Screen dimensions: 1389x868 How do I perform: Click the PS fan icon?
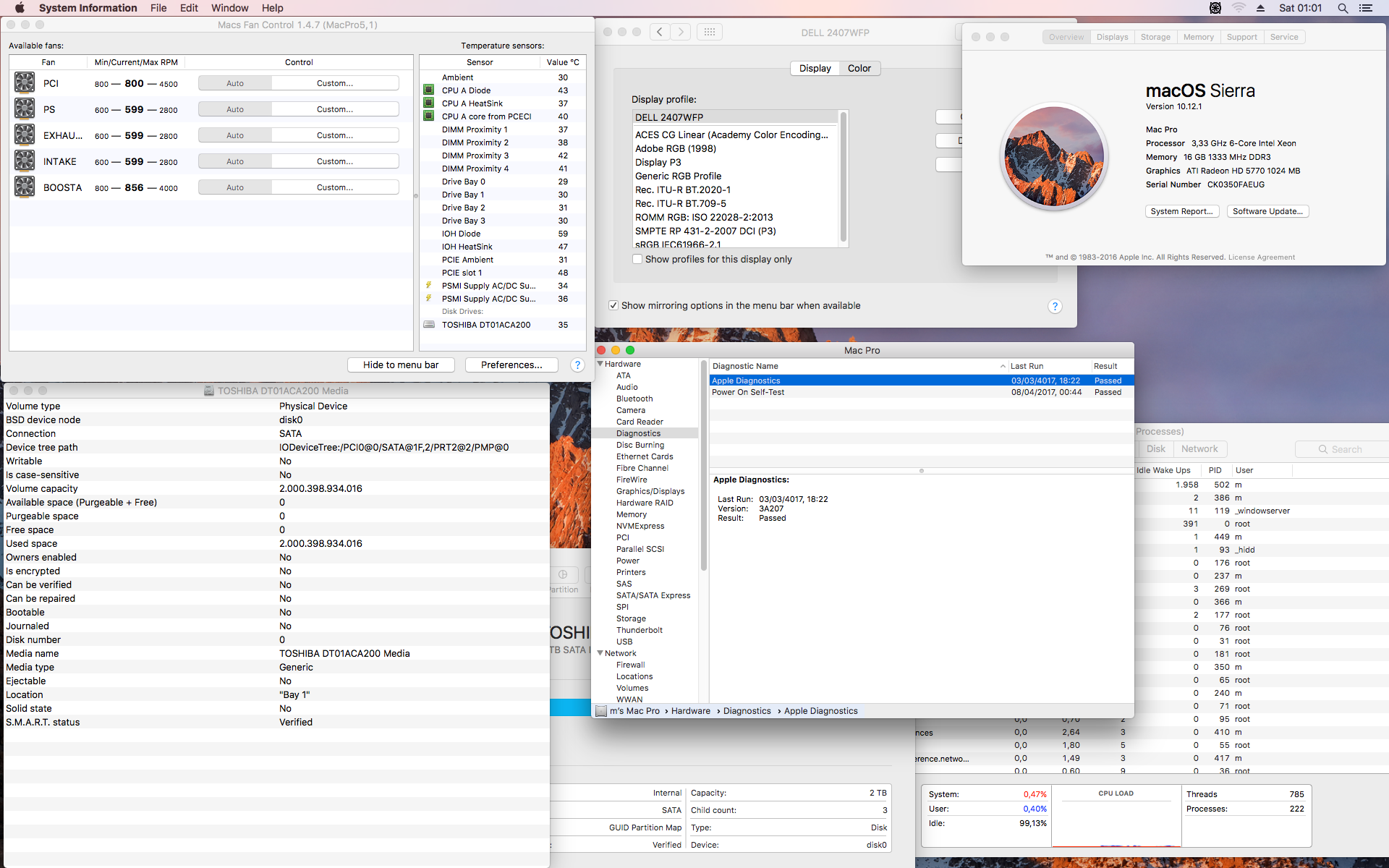[25, 109]
